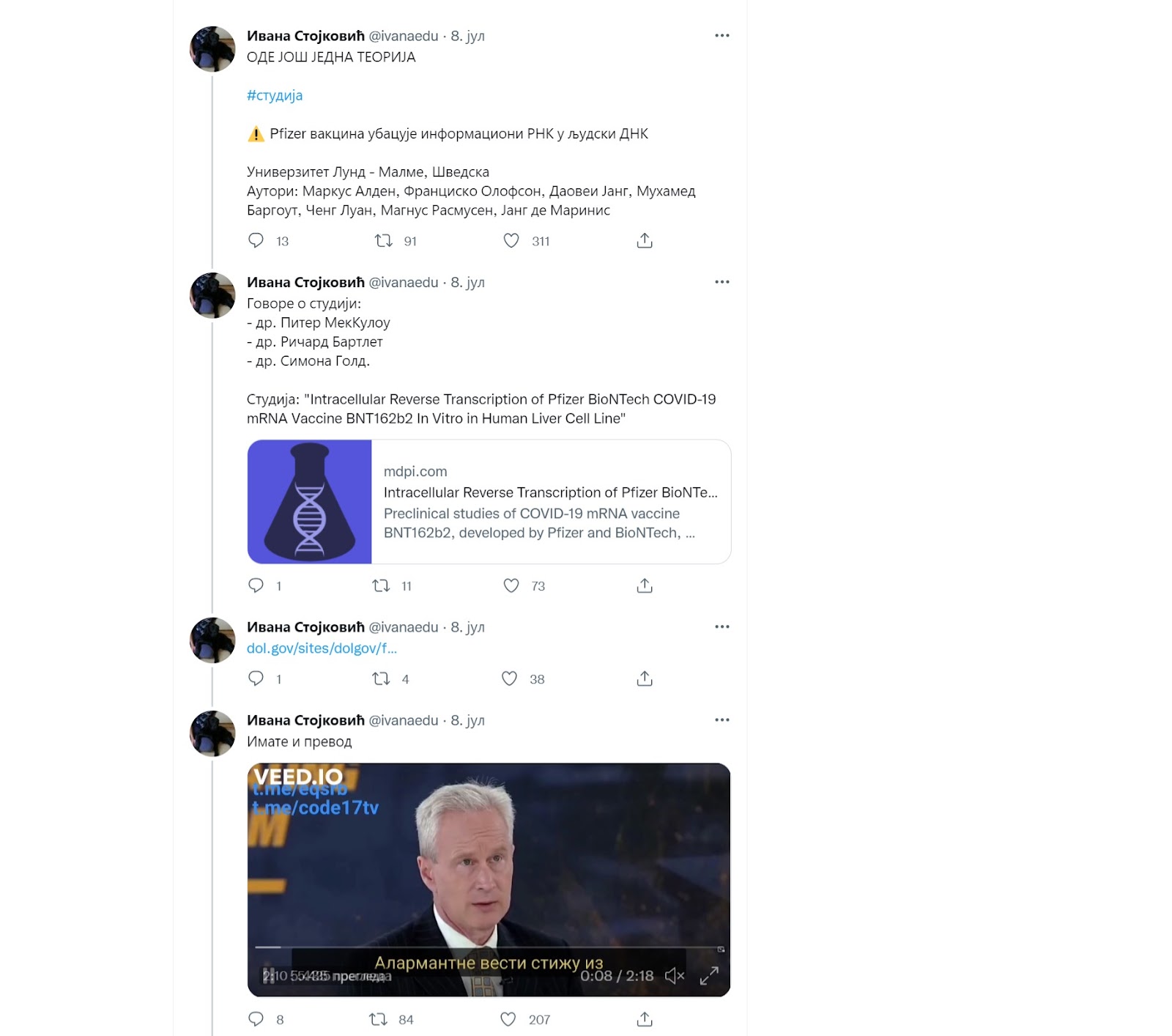1172x1036 pixels.
Task: Open the dol.gov/sites/dolgov link
Action: (322, 648)
